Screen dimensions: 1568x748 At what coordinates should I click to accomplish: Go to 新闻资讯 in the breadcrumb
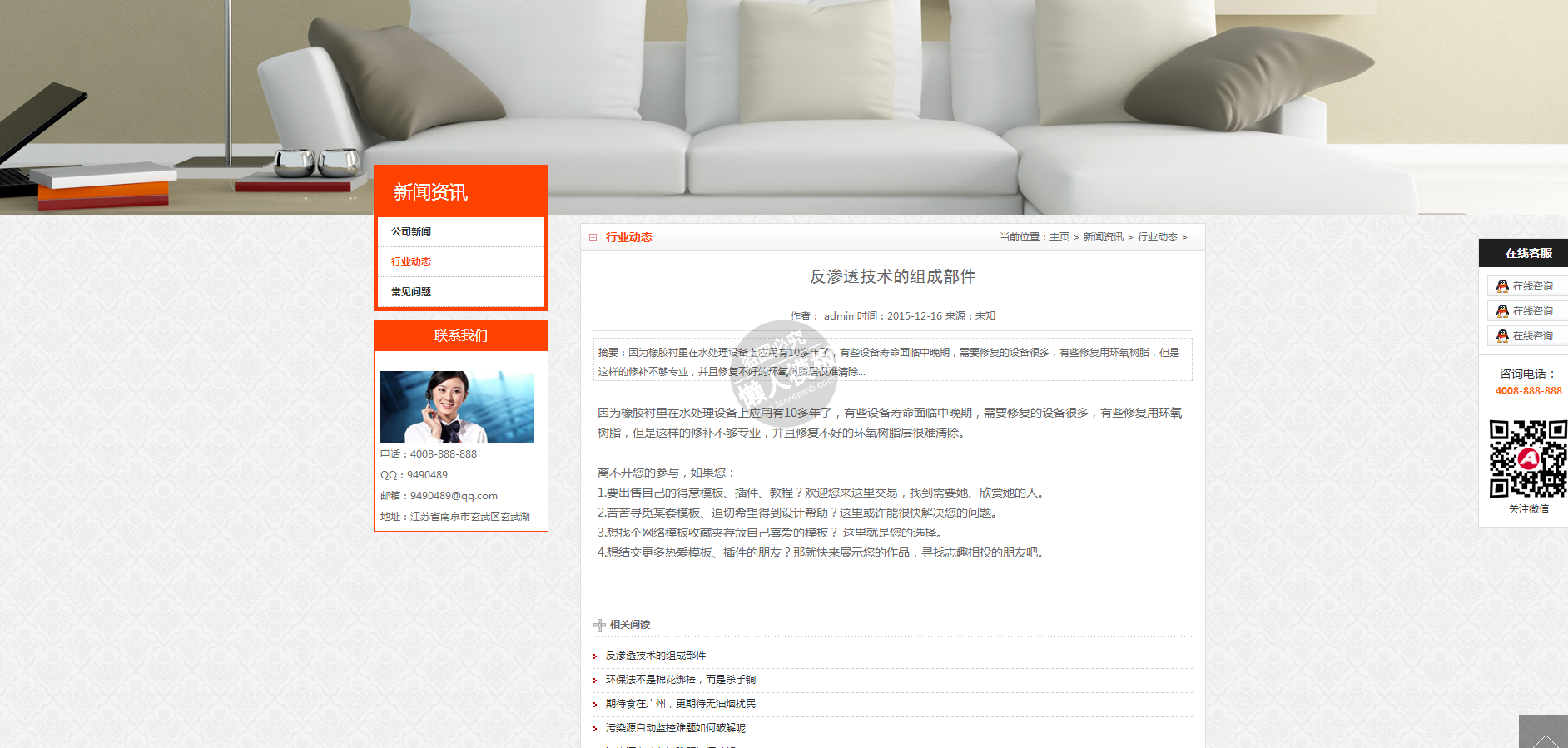pos(1103,237)
